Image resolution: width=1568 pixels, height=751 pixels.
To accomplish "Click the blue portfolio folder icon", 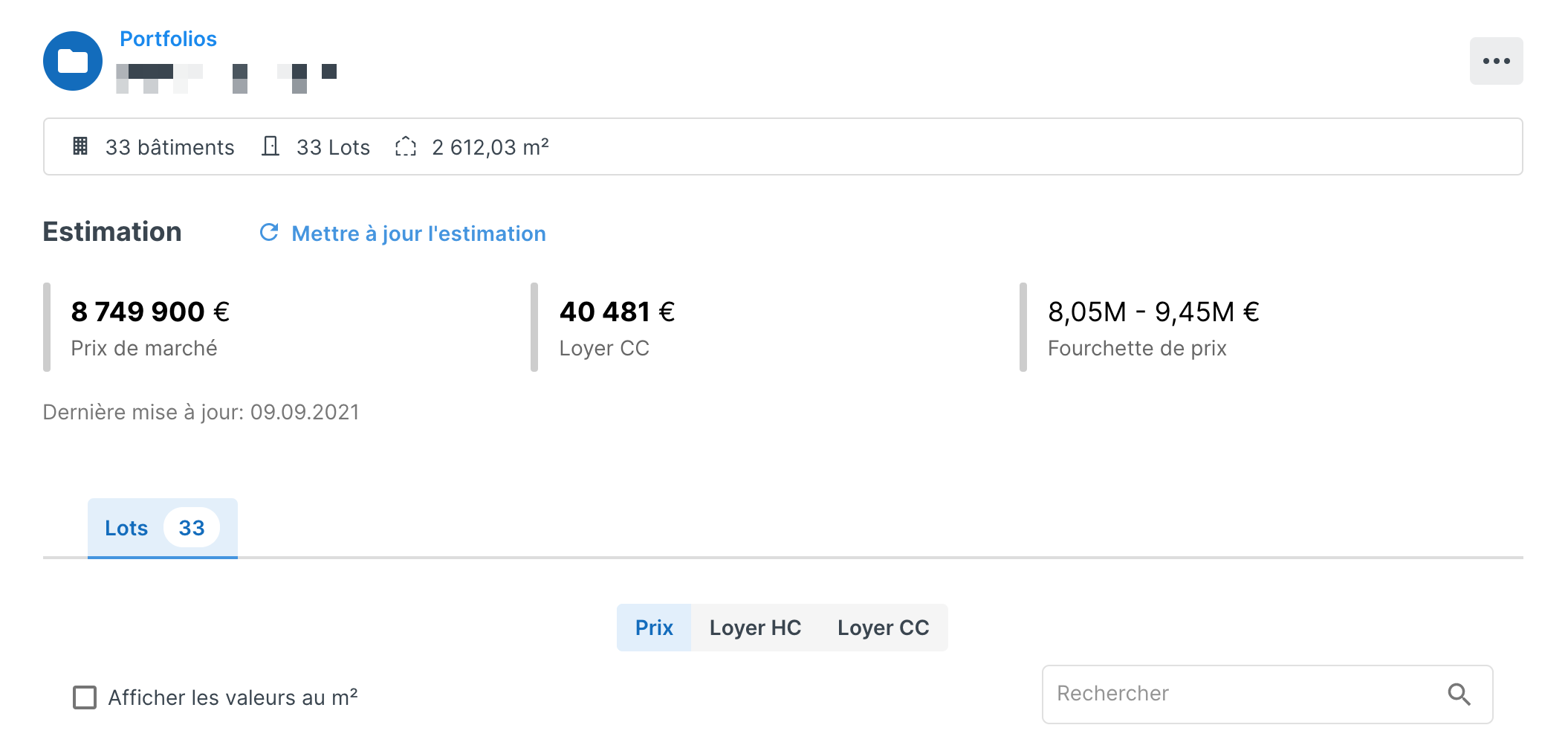I will point(73,61).
